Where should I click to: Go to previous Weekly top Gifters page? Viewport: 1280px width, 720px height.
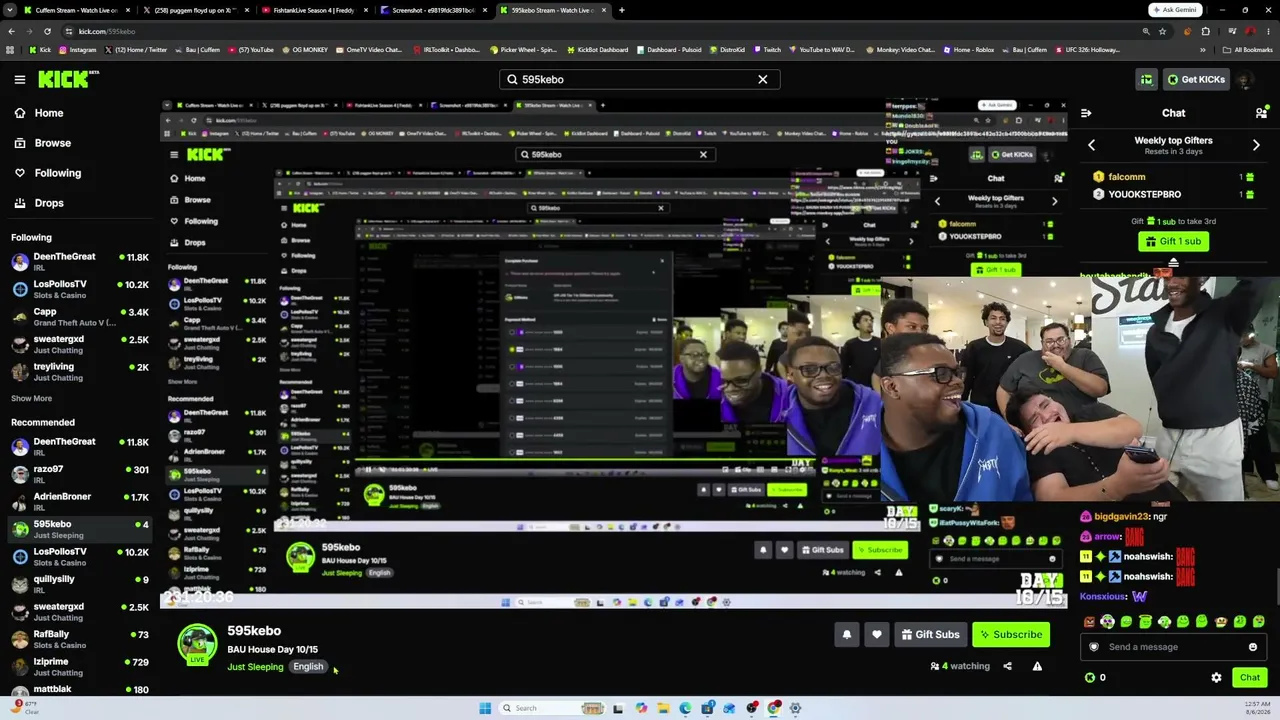coord(1091,145)
